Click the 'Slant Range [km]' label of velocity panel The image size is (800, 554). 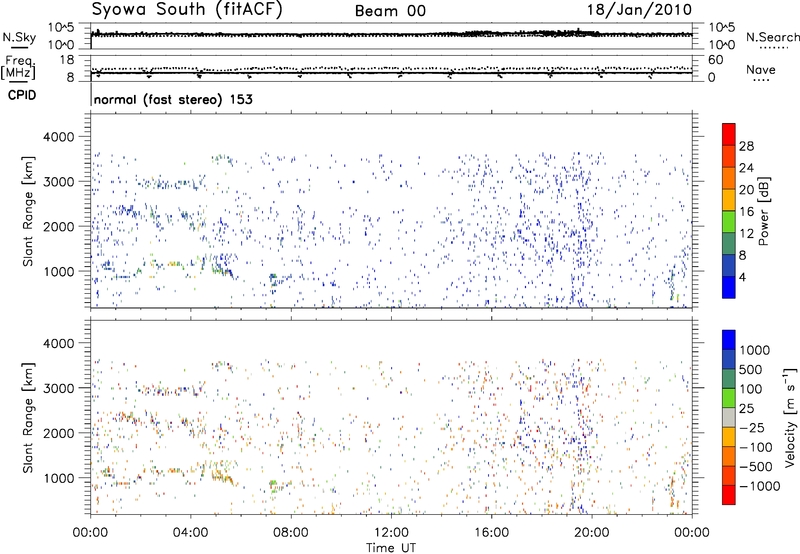(28, 418)
